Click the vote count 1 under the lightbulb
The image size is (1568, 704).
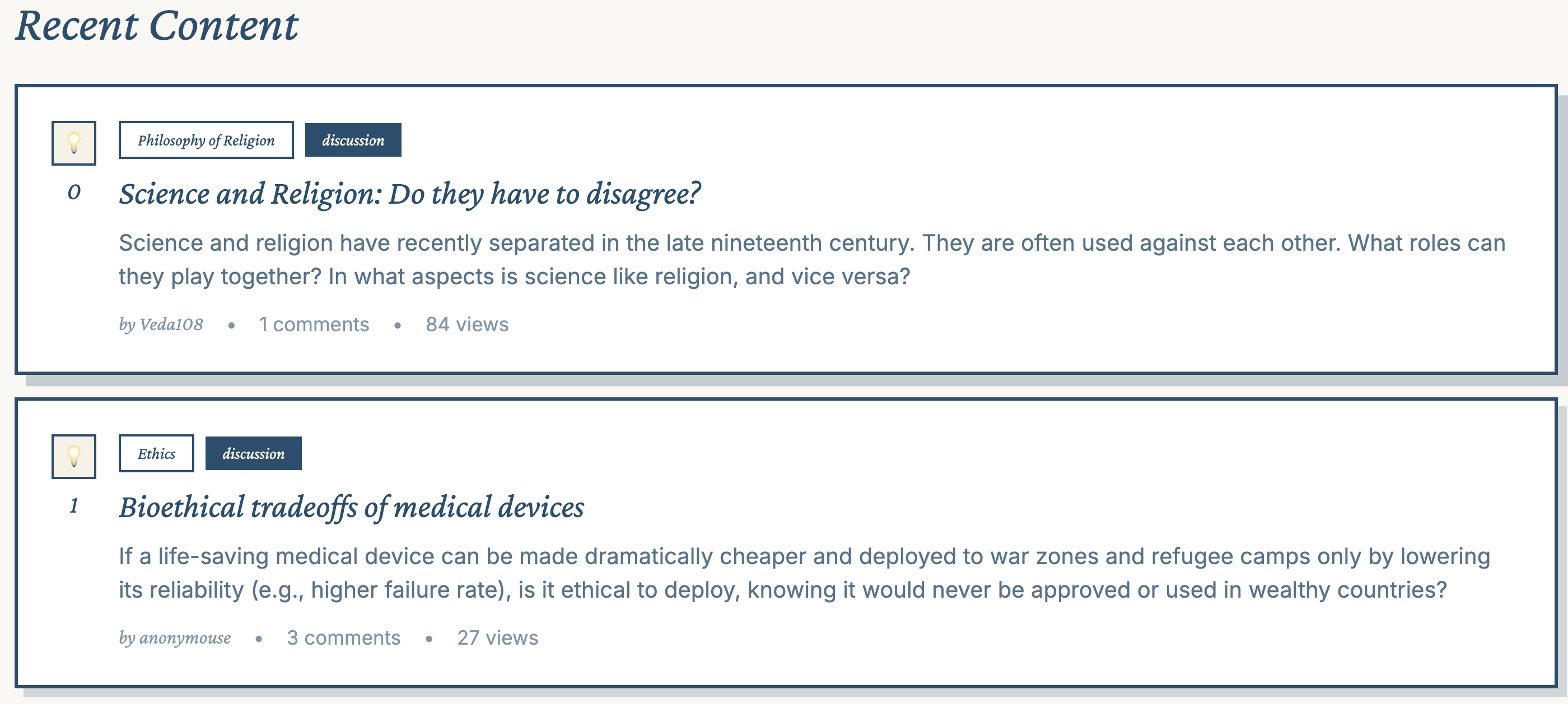click(x=74, y=506)
